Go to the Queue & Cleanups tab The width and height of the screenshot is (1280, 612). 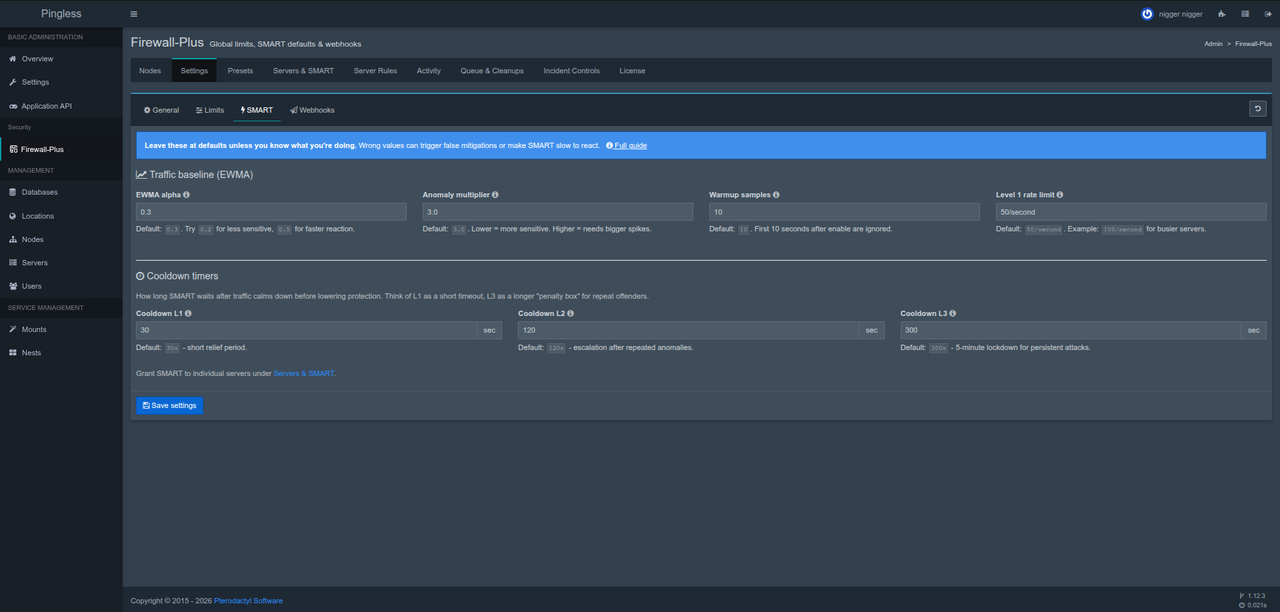coord(492,71)
